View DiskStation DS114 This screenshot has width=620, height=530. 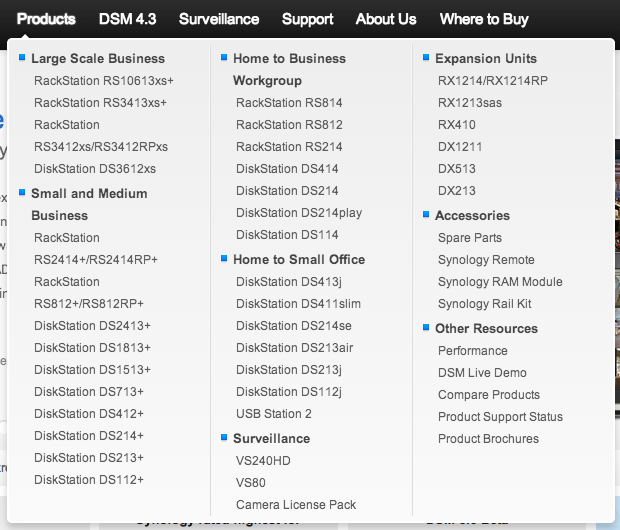click(x=287, y=235)
